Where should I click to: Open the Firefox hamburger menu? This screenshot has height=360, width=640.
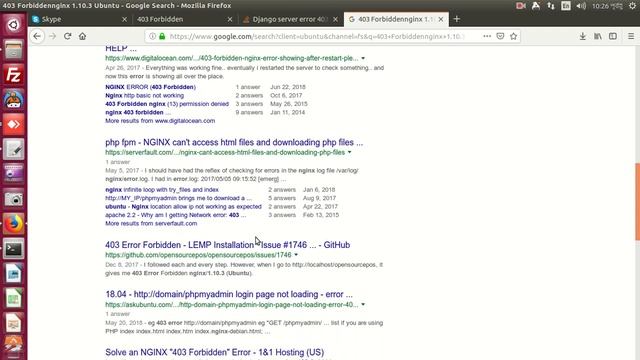[x=631, y=36]
